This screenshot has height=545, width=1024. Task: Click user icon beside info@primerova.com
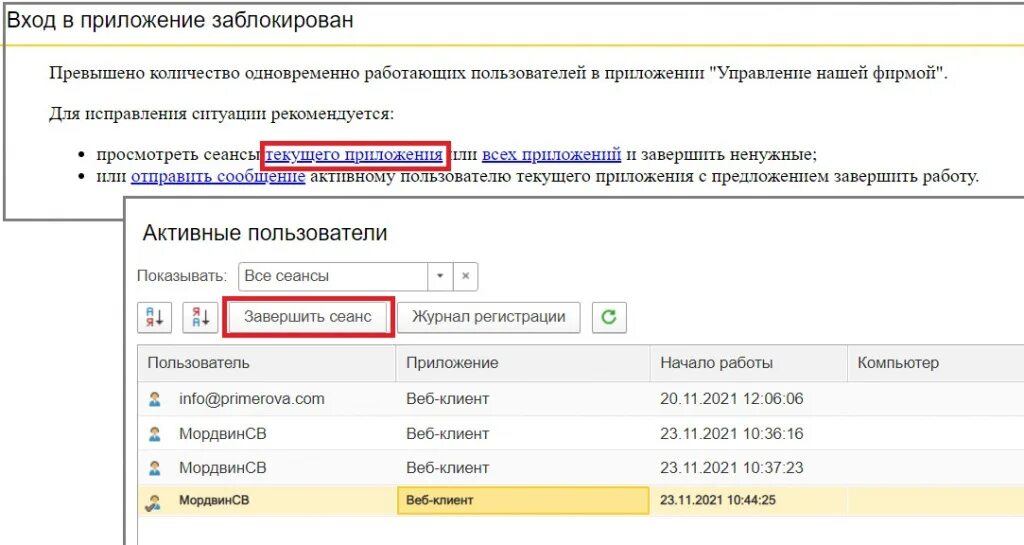coord(155,399)
